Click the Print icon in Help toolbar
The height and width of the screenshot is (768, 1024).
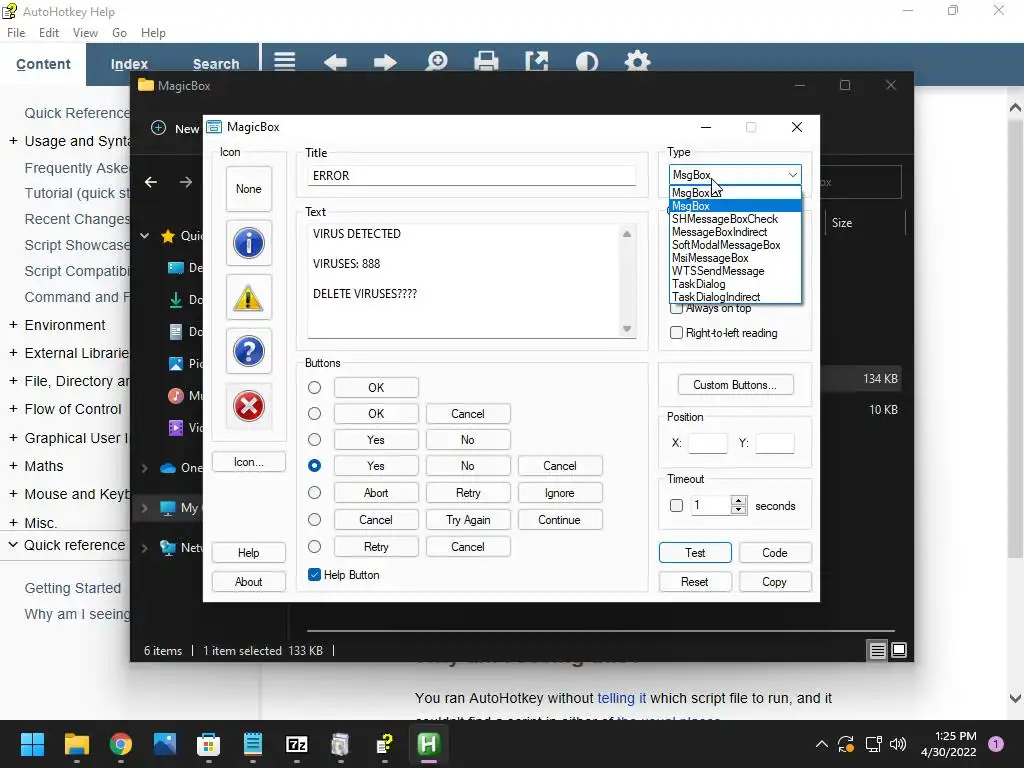(x=486, y=62)
